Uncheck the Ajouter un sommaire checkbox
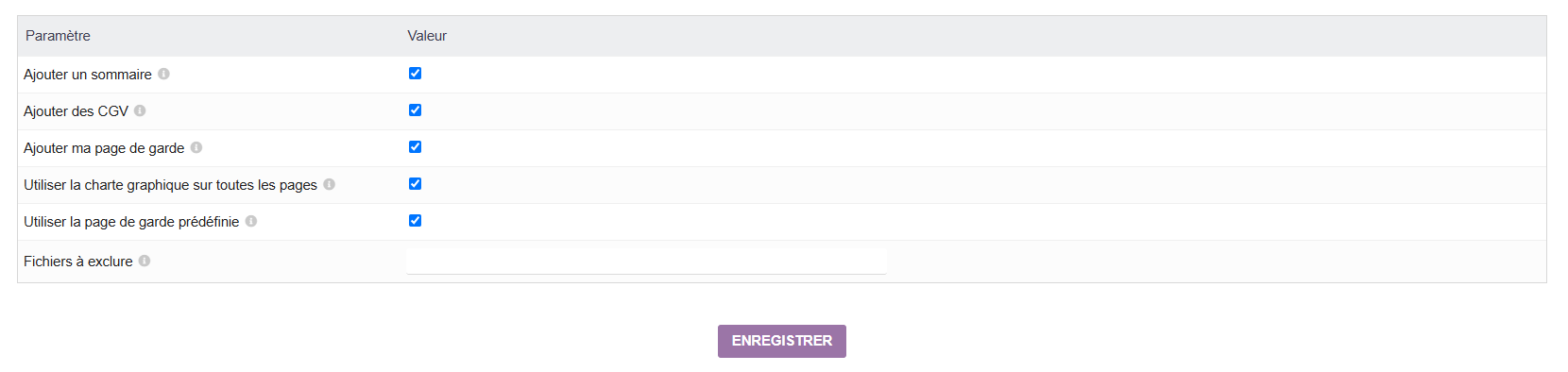The height and width of the screenshot is (372, 1568). coord(415,73)
